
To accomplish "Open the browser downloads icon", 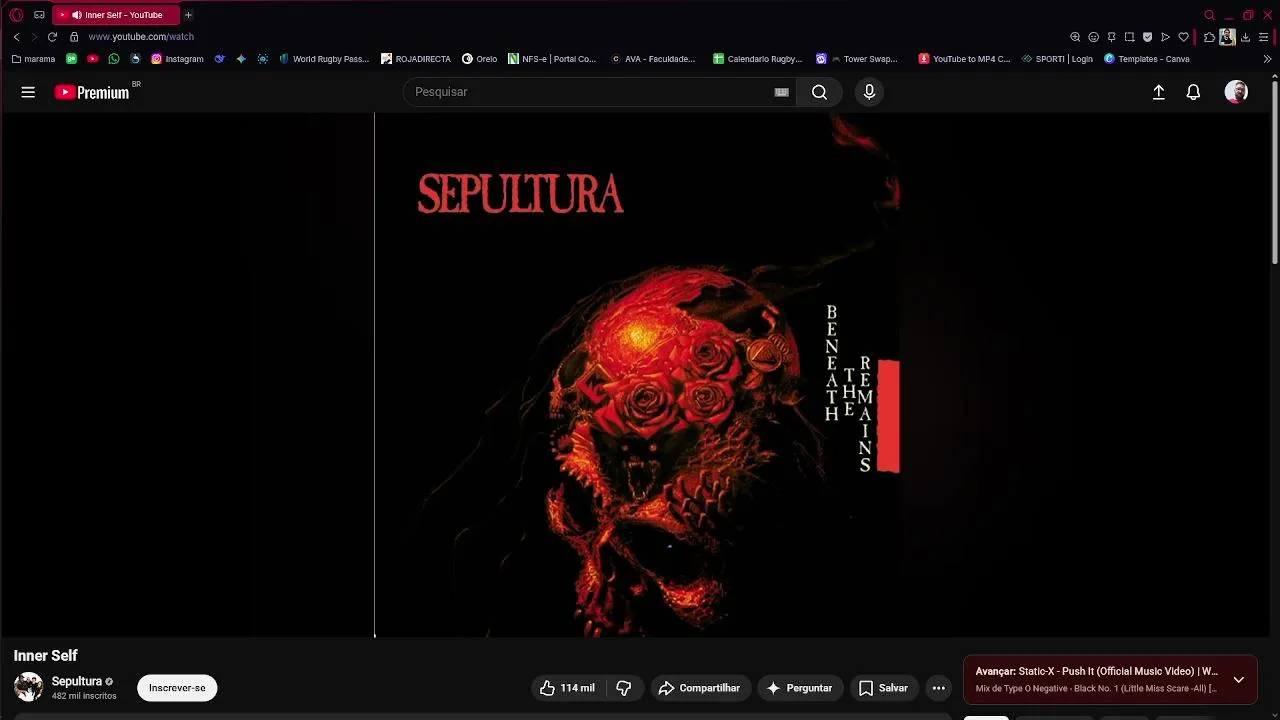I will click(1245, 37).
